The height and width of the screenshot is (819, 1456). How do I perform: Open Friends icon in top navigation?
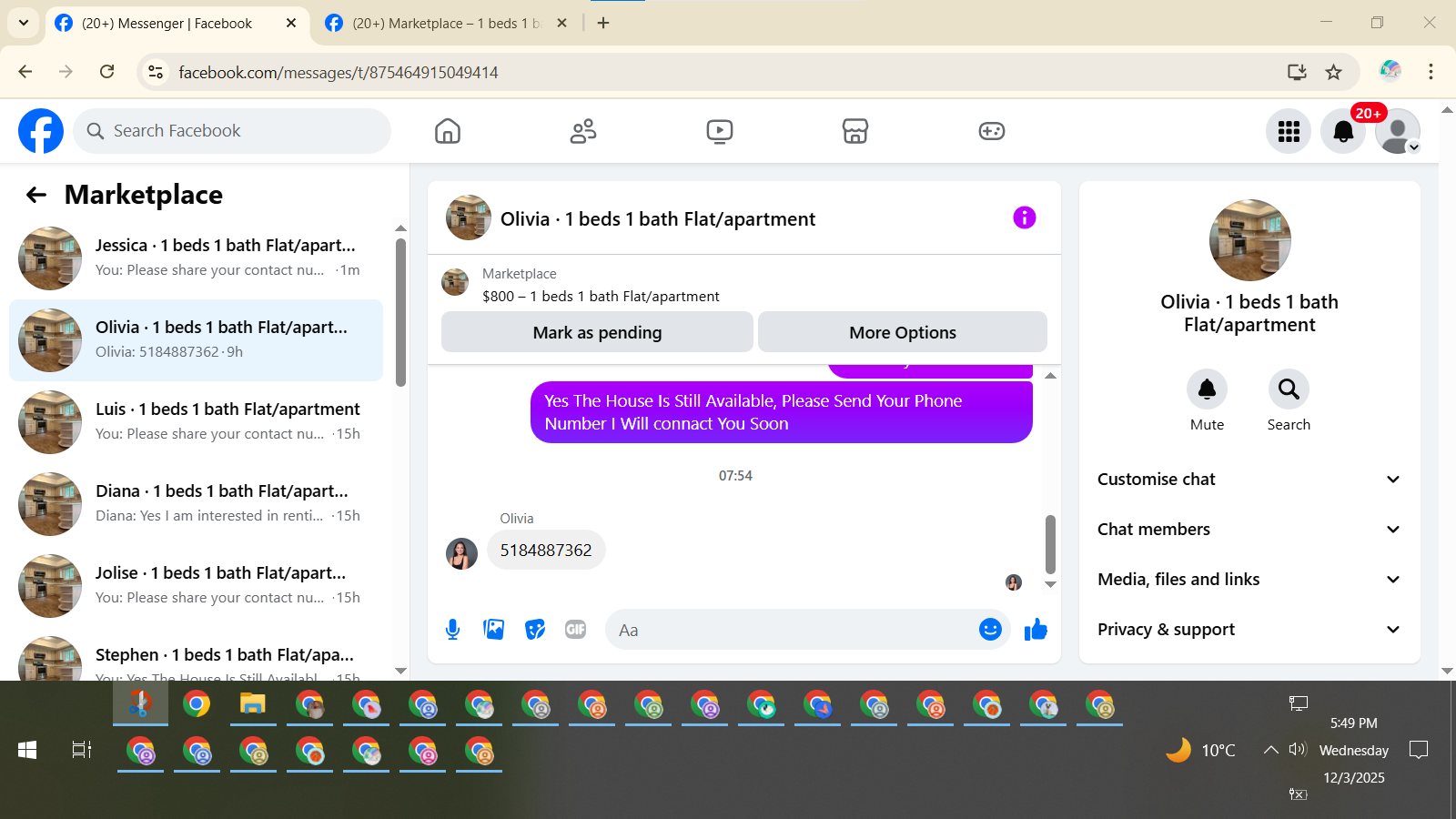coord(583,131)
